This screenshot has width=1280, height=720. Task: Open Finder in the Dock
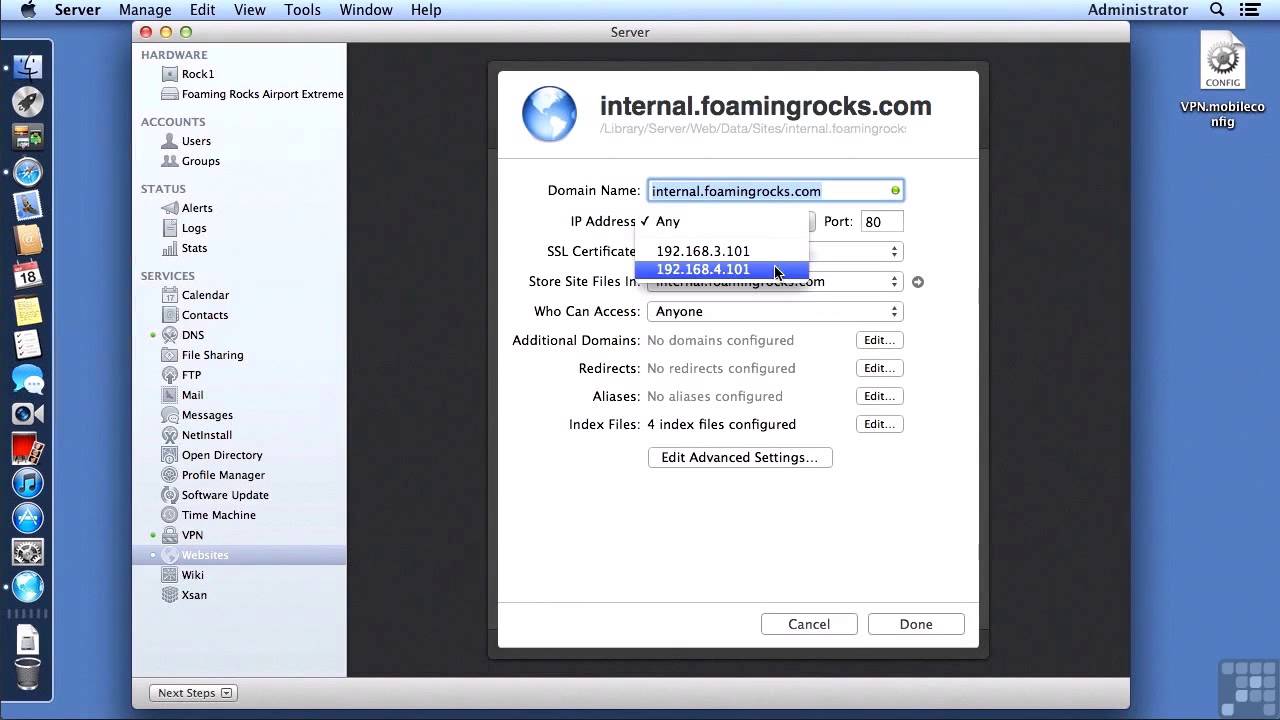(x=27, y=68)
